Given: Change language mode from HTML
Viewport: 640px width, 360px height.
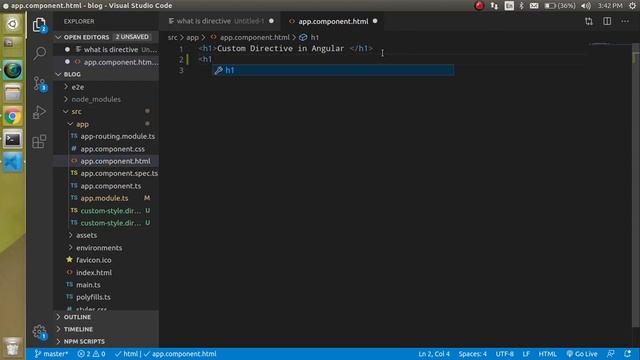Looking at the screenshot, I should tap(547, 354).
